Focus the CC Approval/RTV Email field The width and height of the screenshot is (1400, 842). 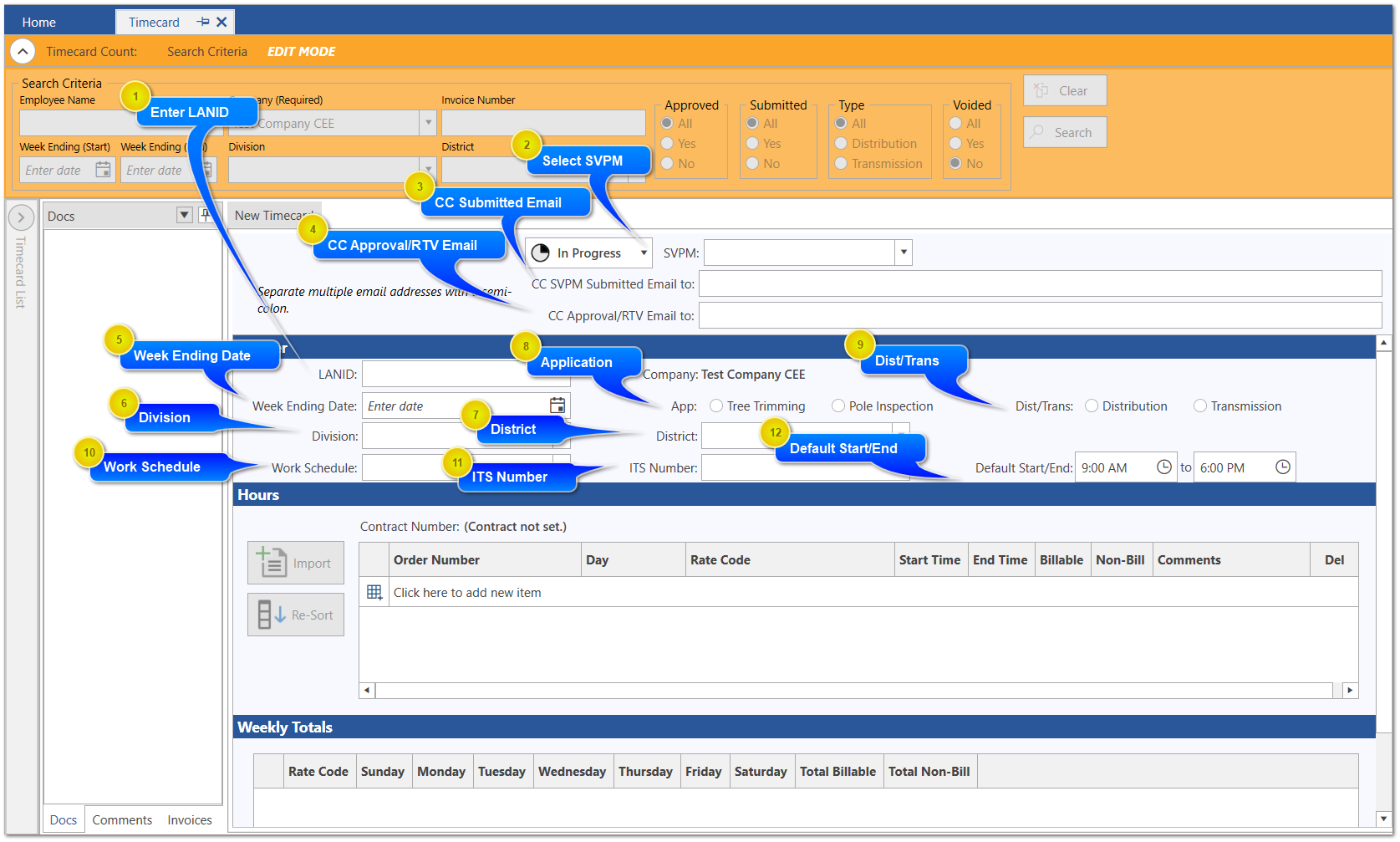(x=1040, y=315)
